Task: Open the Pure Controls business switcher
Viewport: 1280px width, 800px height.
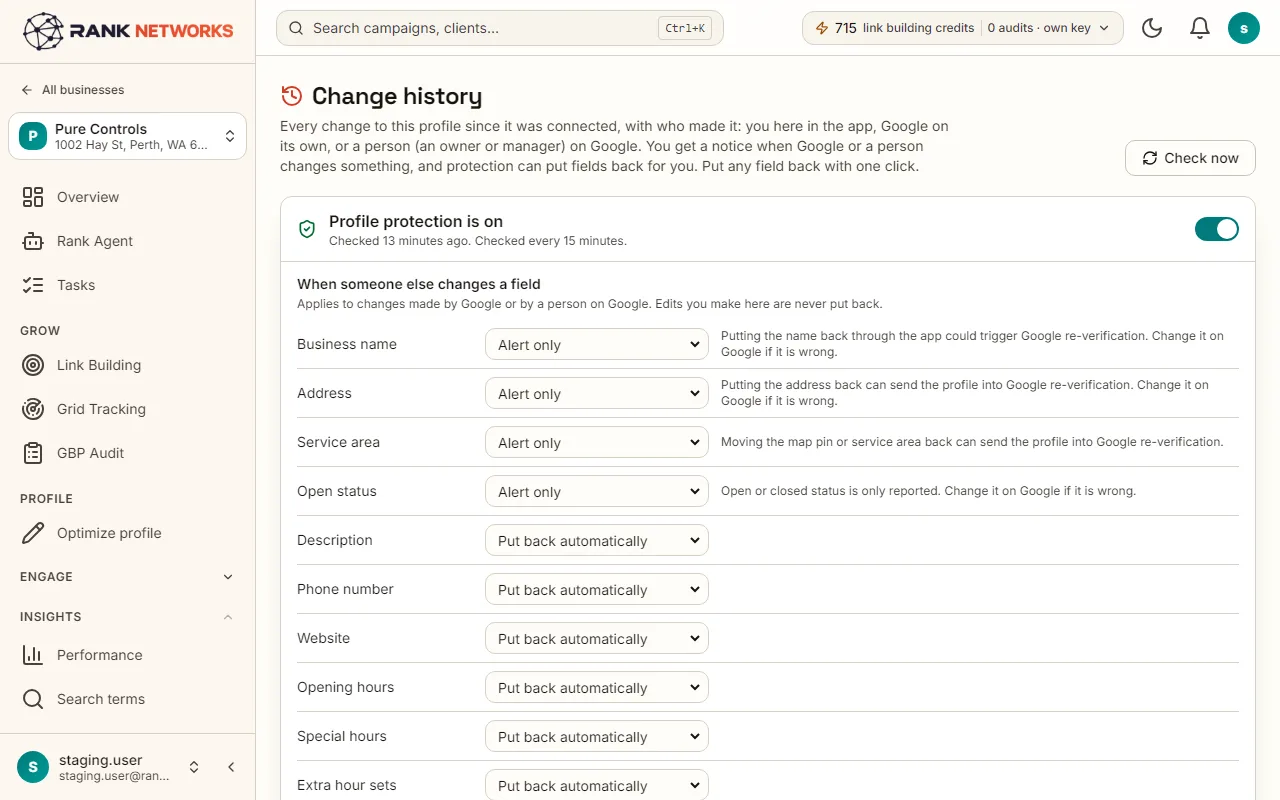Action: tap(128, 136)
